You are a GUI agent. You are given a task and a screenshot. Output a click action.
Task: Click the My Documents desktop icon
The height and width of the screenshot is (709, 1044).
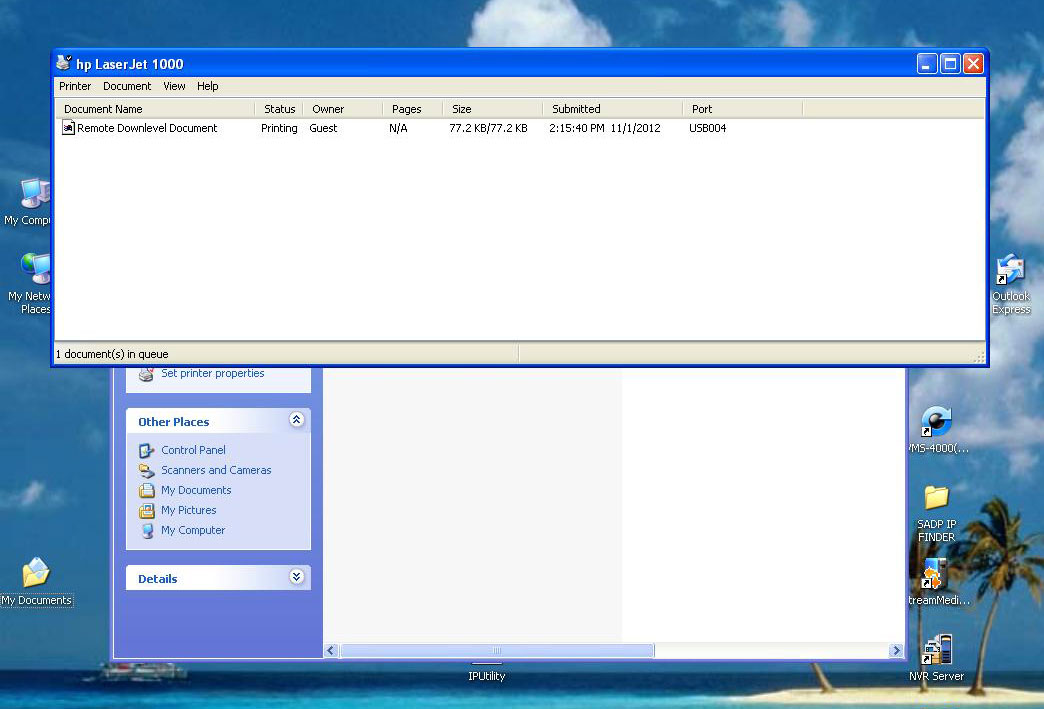pos(36,574)
